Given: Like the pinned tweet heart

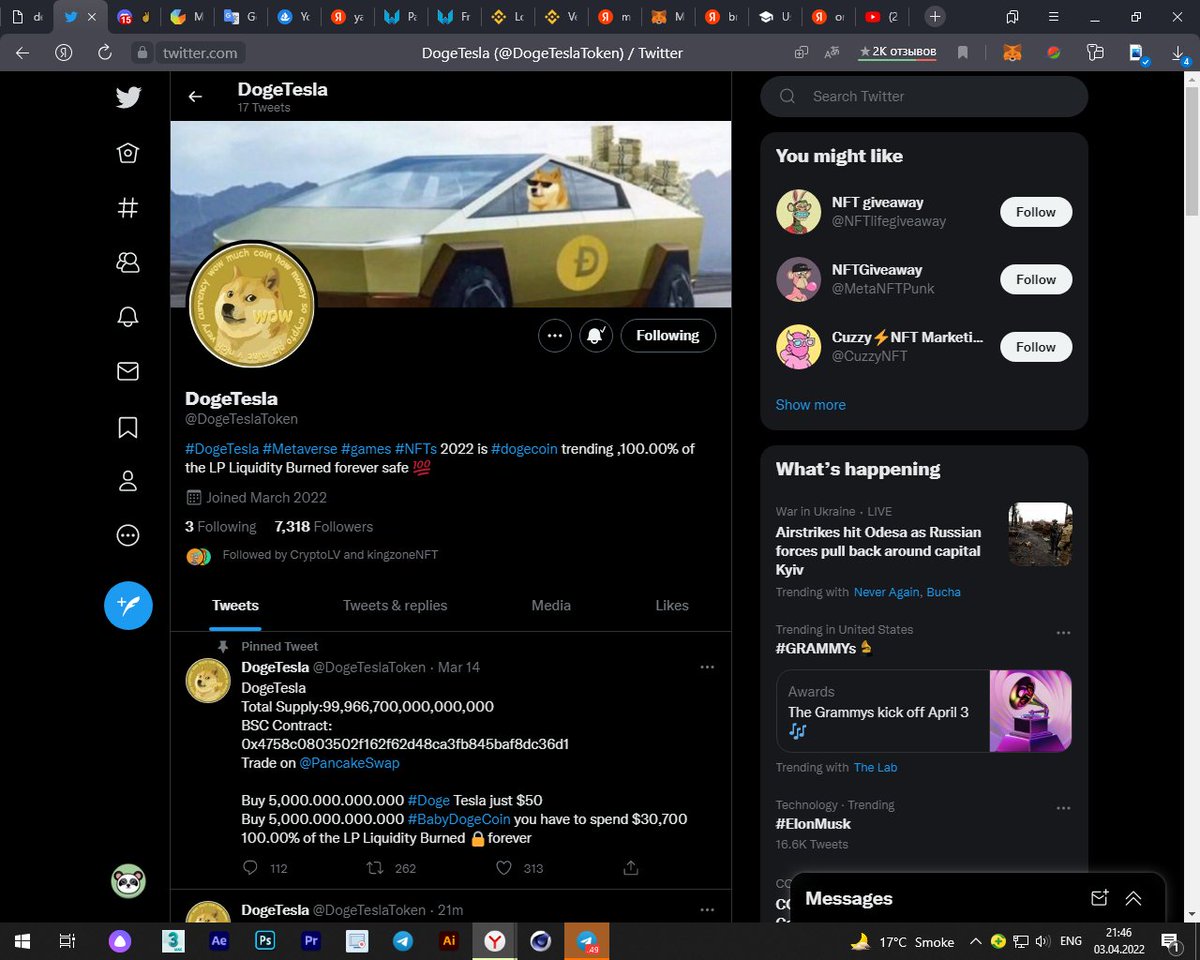Looking at the screenshot, I should (504, 868).
